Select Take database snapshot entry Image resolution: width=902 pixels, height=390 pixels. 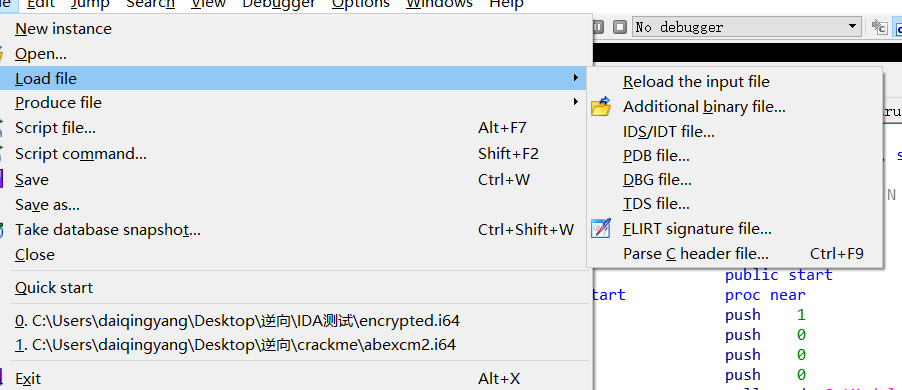coord(108,230)
